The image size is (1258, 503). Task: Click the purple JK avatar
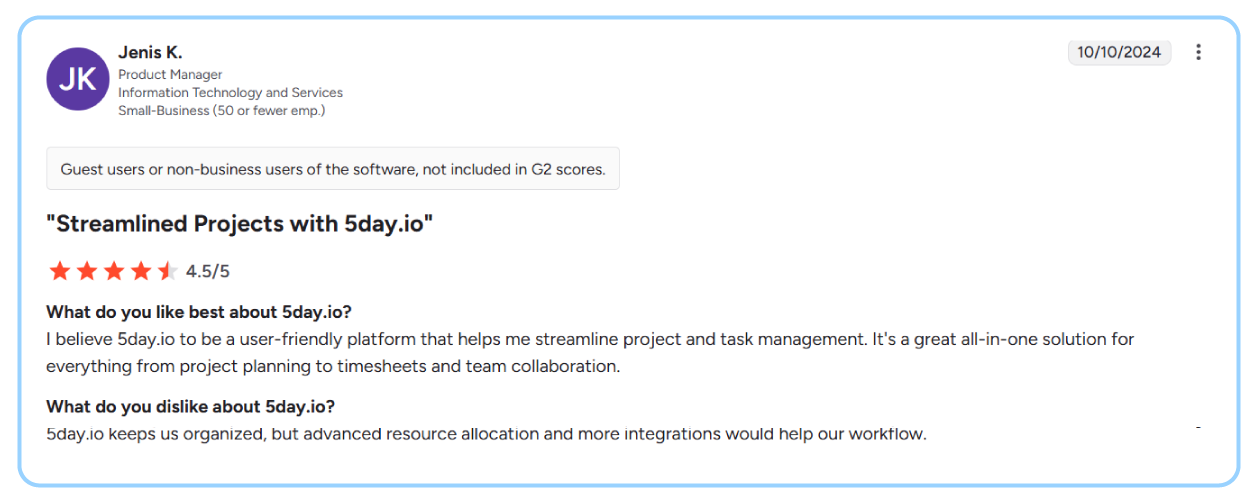(78, 79)
